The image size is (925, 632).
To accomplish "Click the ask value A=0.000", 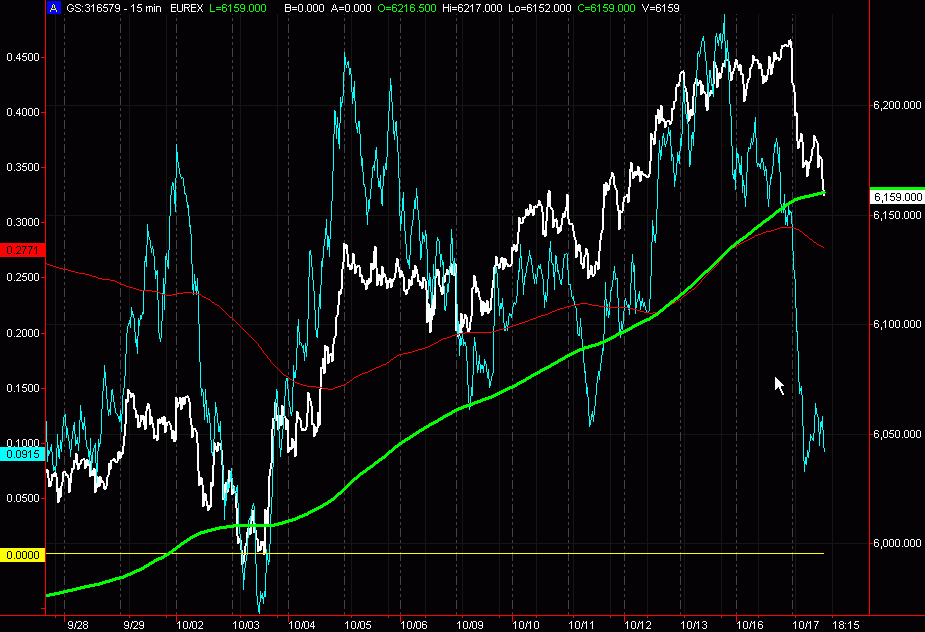I will point(351,8).
